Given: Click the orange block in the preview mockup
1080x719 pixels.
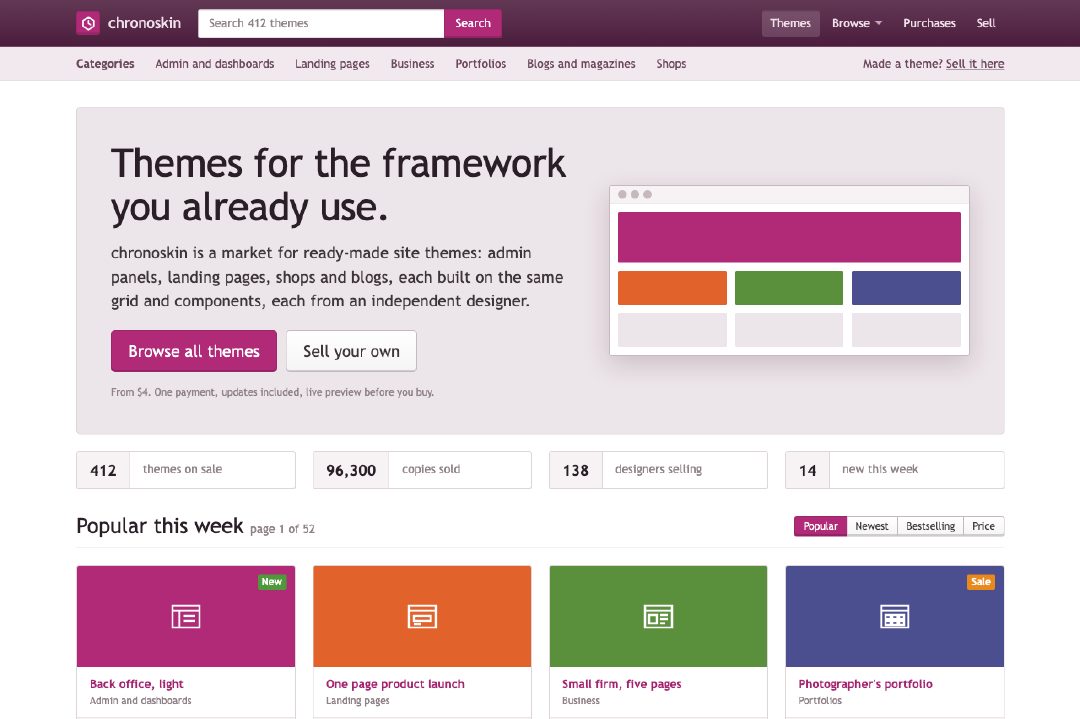Looking at the screenshot, I should (672, 288).
